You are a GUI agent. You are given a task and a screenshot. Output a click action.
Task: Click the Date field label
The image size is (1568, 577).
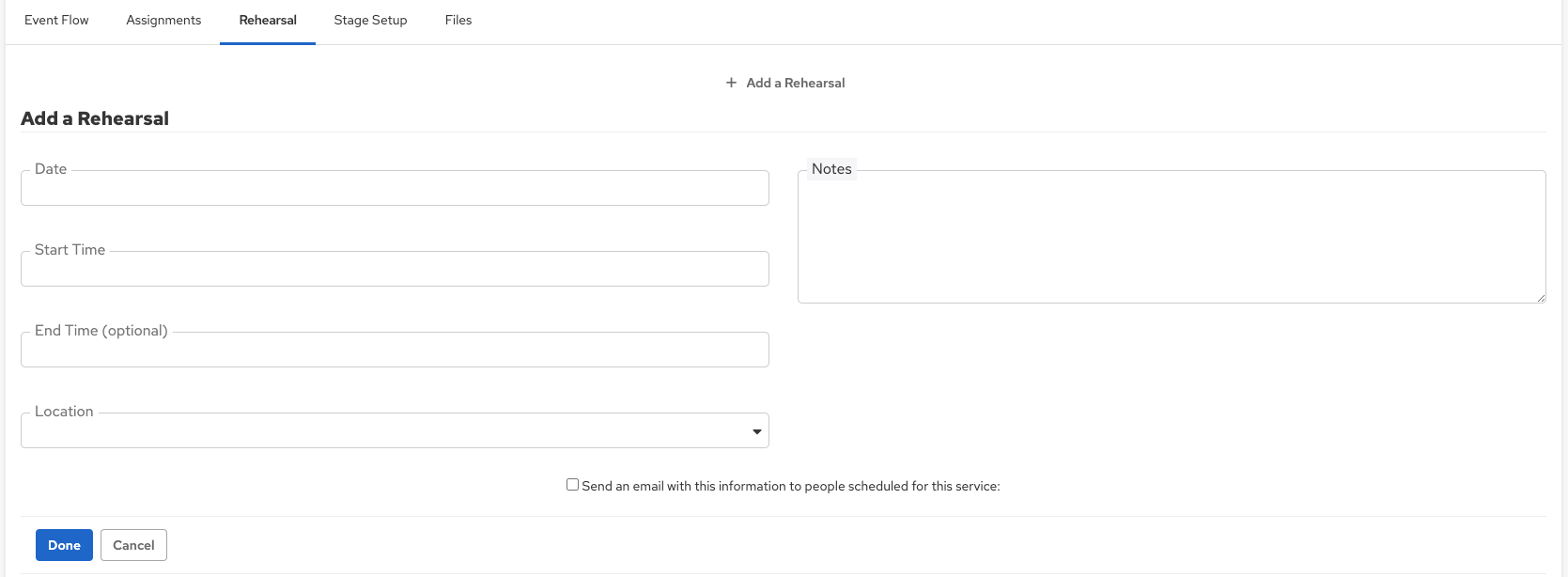coord(50,169)
